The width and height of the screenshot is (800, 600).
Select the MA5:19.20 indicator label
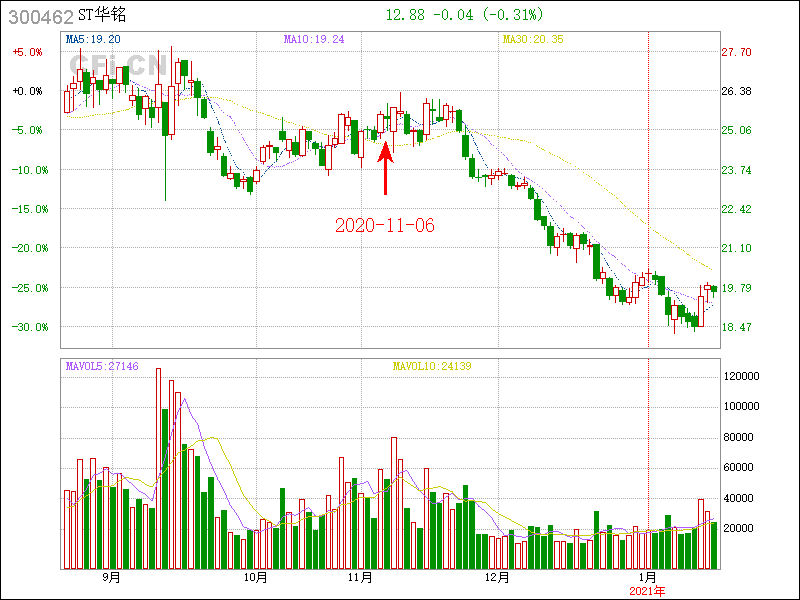tap(92, 40)
